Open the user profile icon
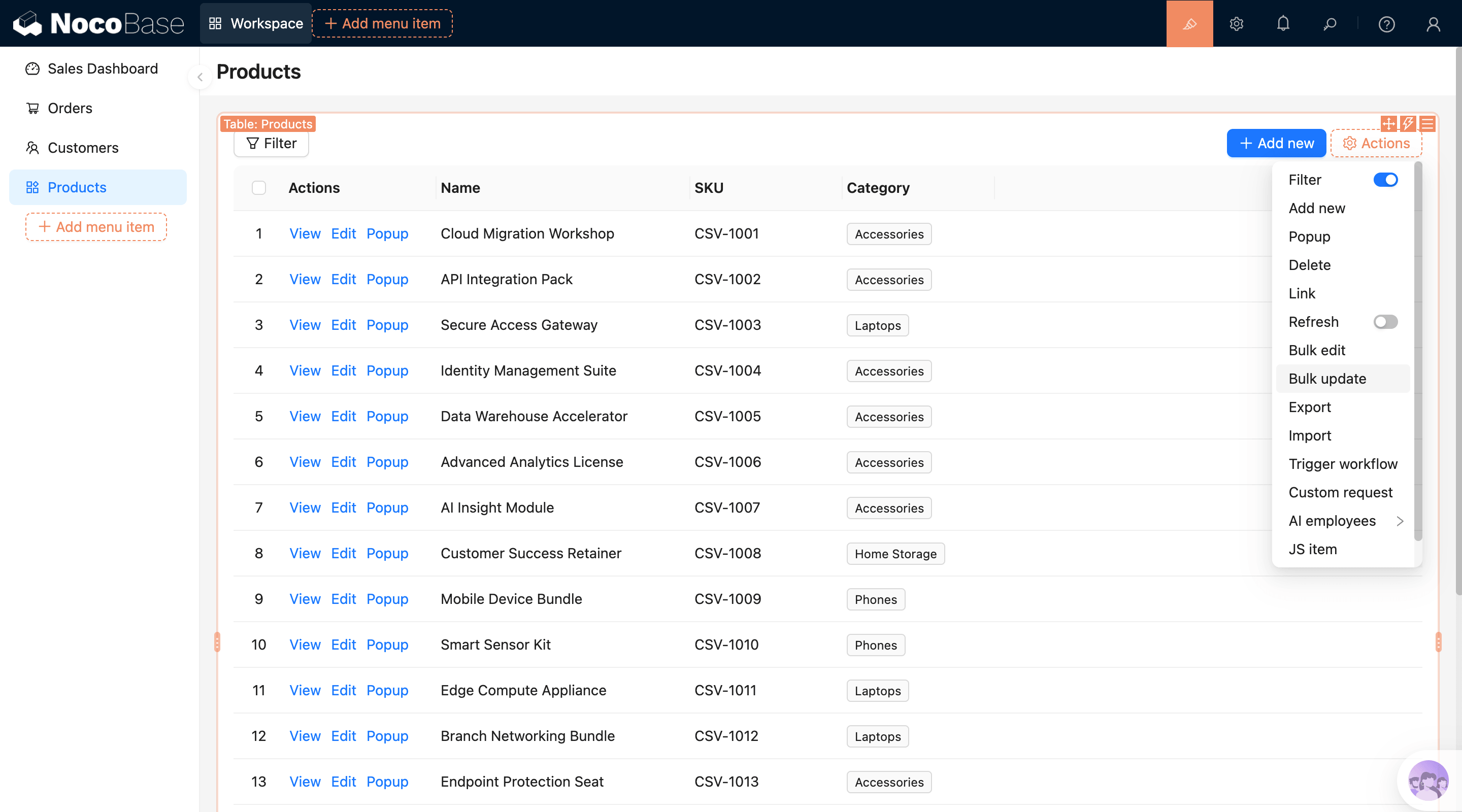1462x812 pixels. (x=1433, y=24)
